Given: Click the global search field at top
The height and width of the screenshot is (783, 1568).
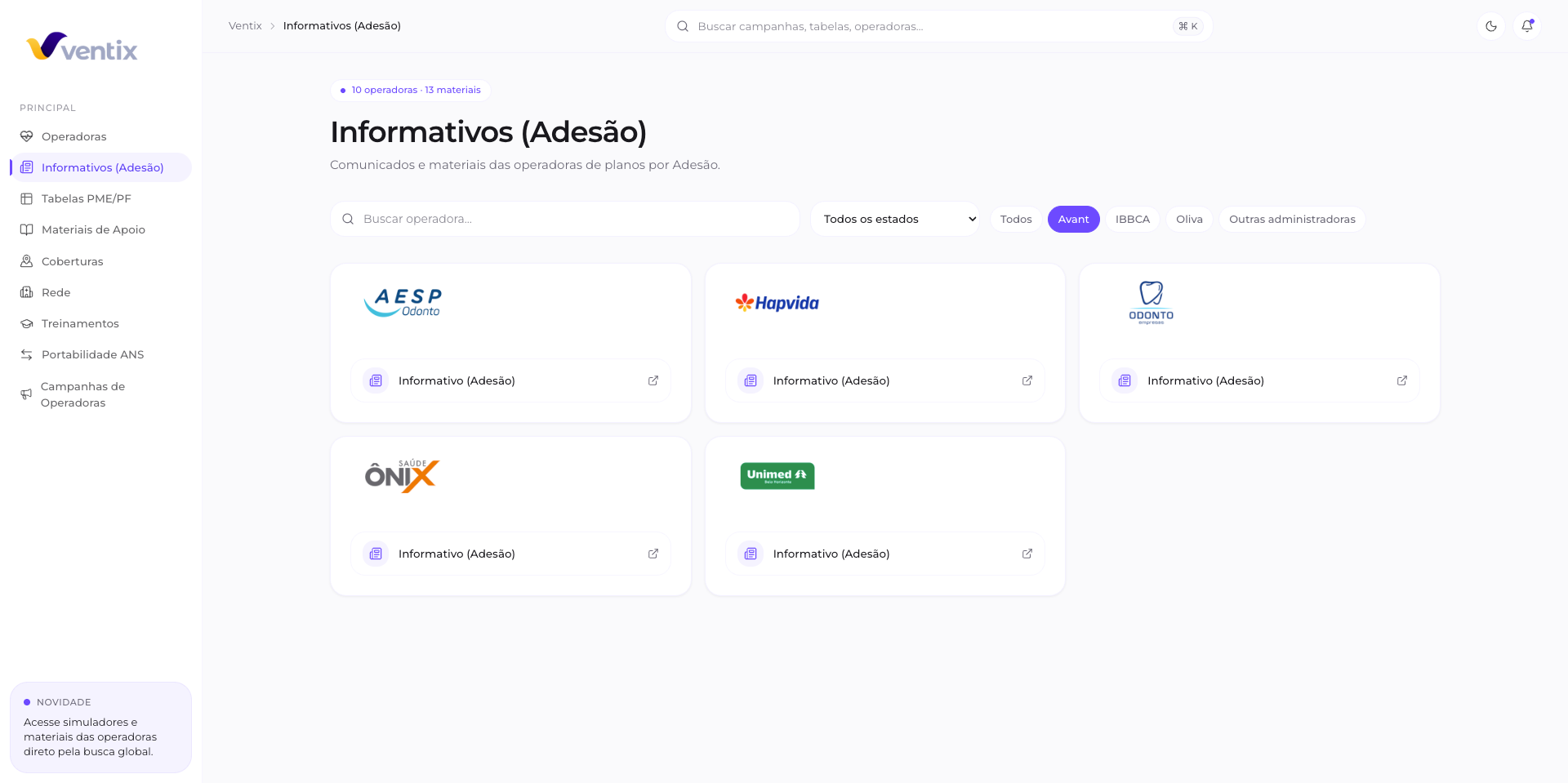Looking at the screenshot, I should click(939, 26).
